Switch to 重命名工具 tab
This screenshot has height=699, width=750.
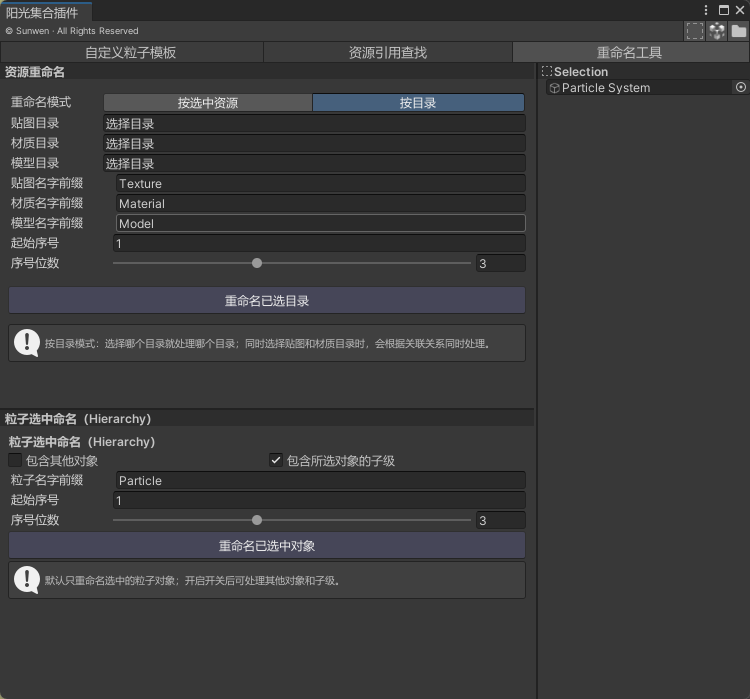(630, 52)
